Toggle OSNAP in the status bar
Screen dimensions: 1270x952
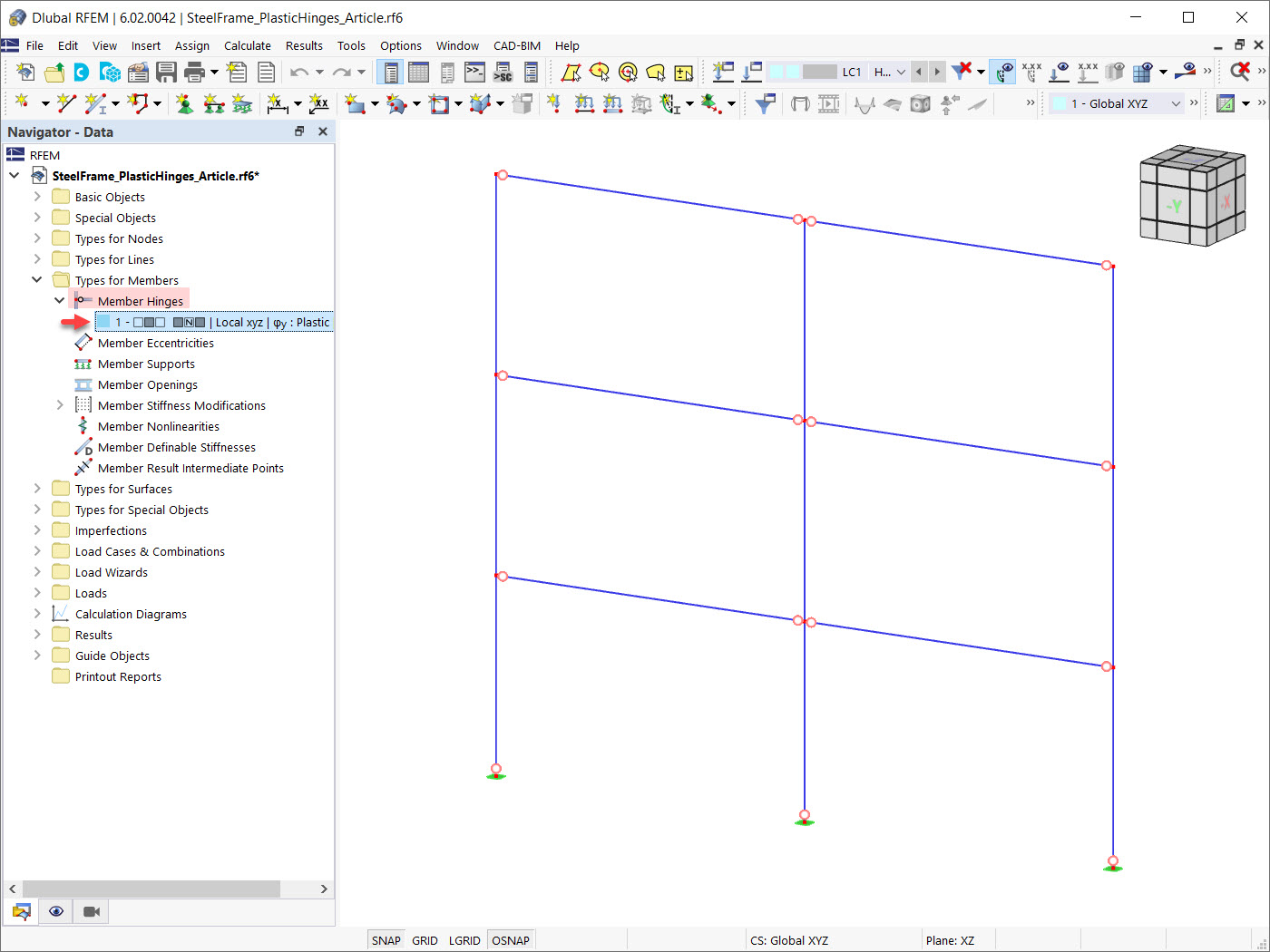pos(511,940)
